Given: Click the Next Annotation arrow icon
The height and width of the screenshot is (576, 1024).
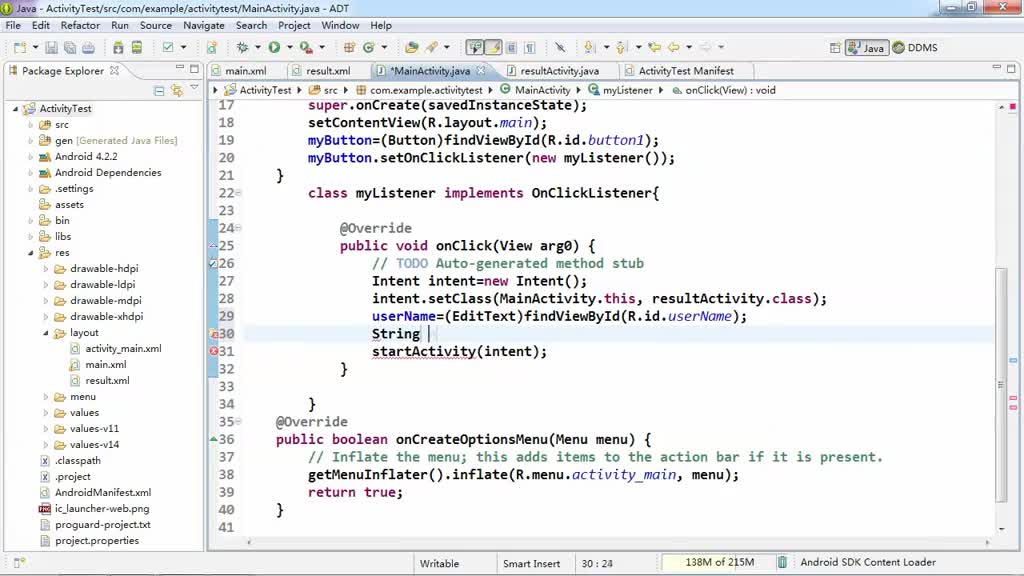Looking at the screenshot, I should [590, 48].
